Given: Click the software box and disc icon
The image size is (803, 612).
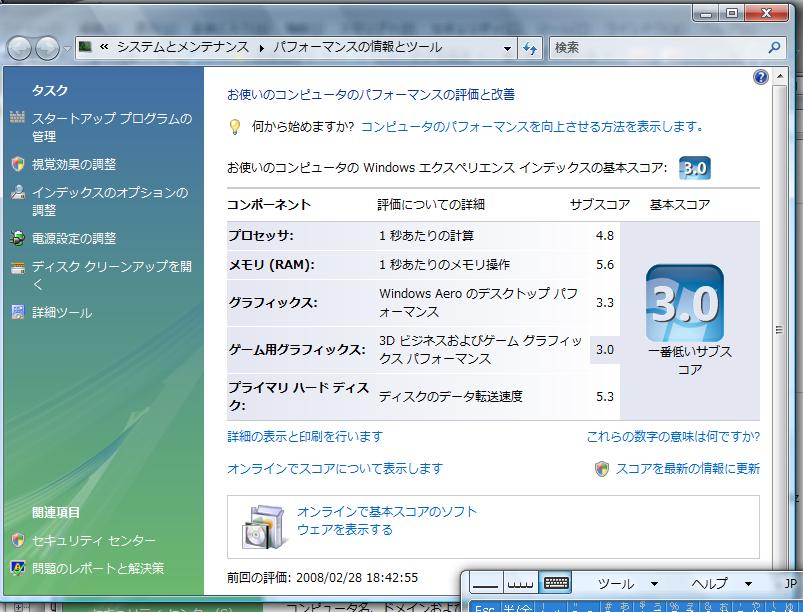Looking at the screenshot, I should click(x=263, y=527).
